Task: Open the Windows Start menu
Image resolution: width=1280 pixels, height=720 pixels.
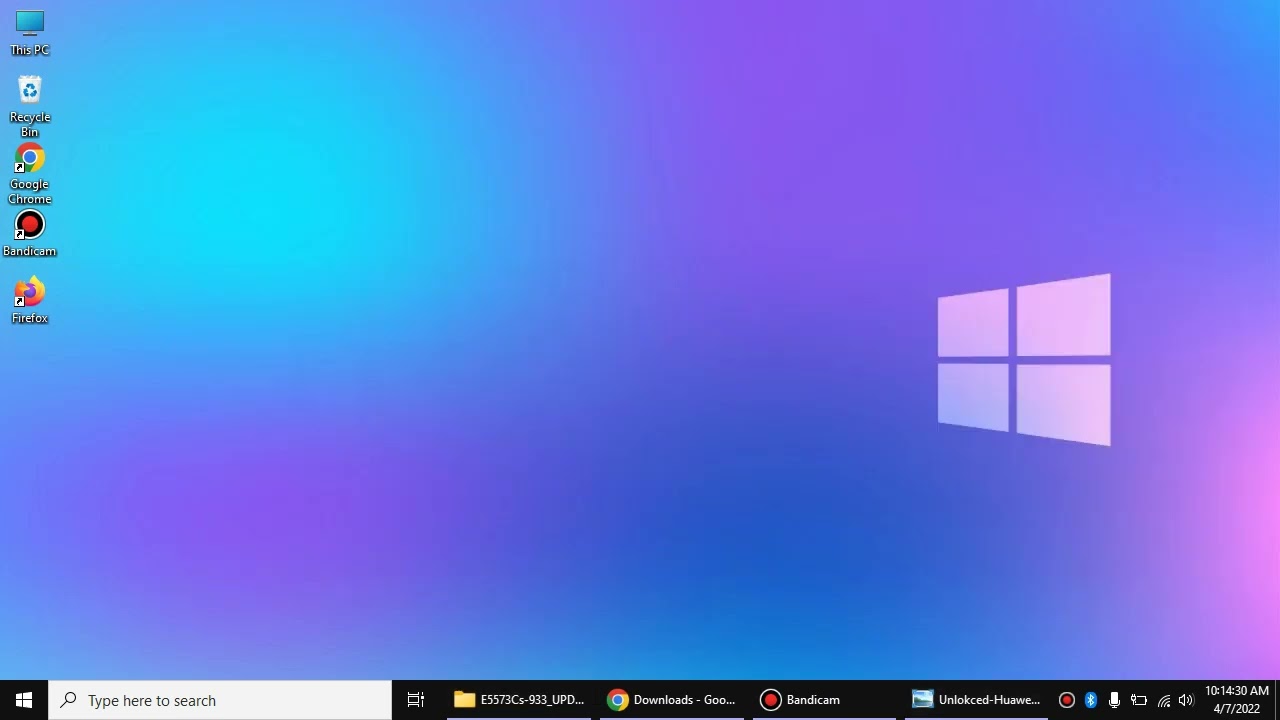Action: (24, 700)
